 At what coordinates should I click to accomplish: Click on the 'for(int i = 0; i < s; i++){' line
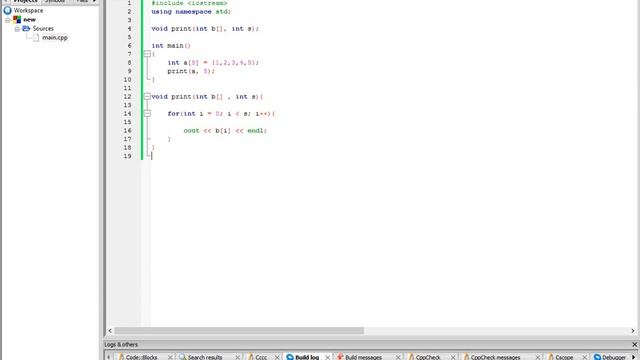pos(221,113)
